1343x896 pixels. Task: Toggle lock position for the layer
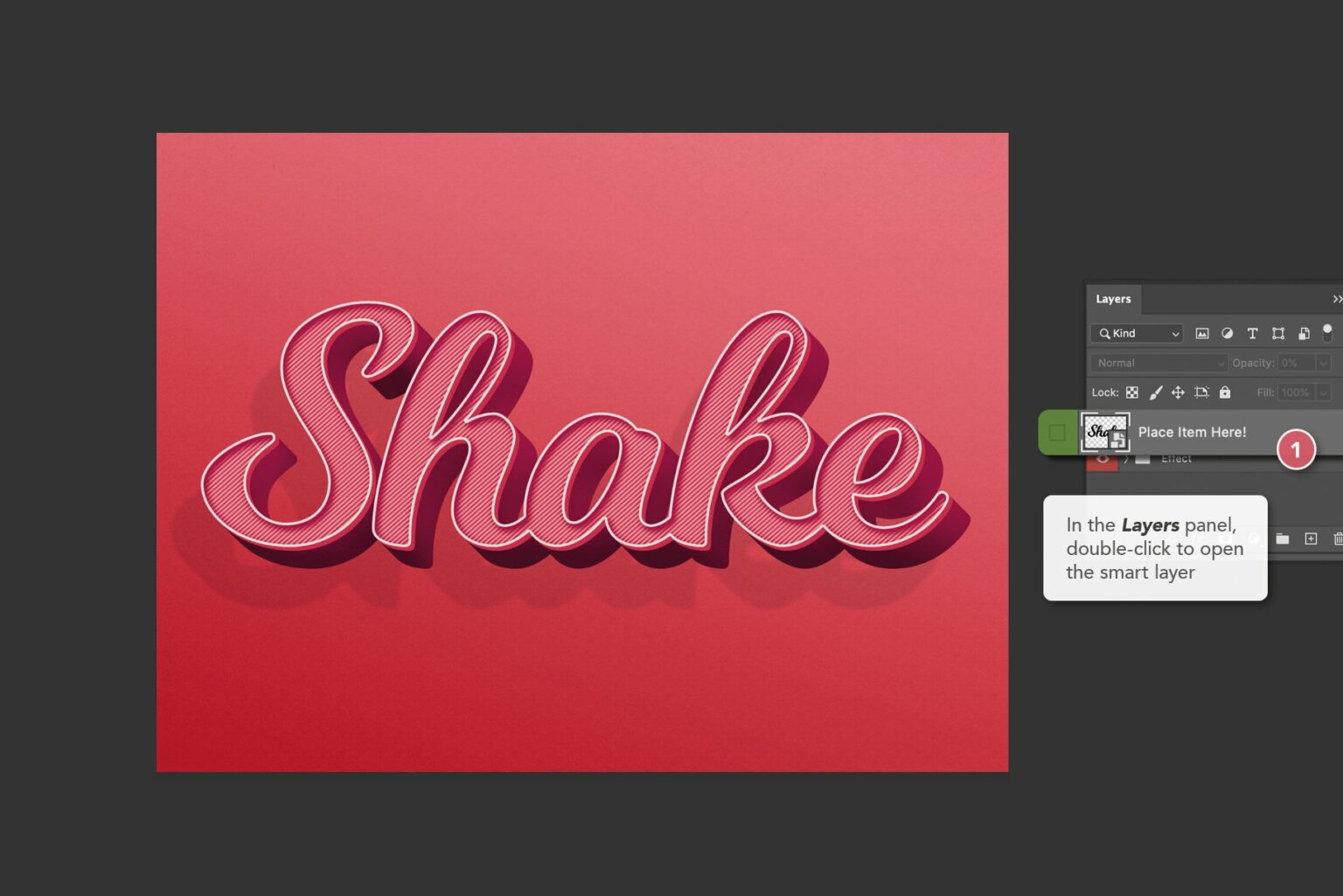[x=1178, y=392]
